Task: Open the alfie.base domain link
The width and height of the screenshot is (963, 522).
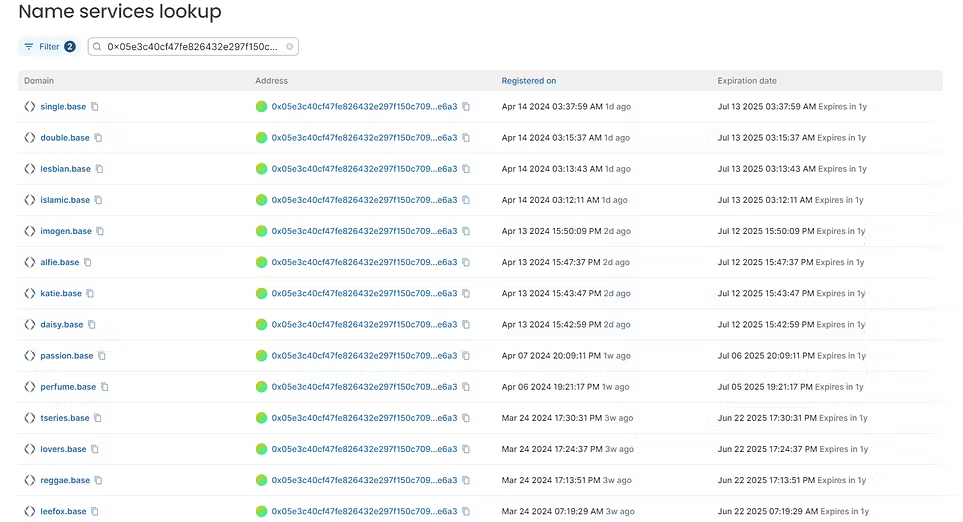Action: click(60, 262)
